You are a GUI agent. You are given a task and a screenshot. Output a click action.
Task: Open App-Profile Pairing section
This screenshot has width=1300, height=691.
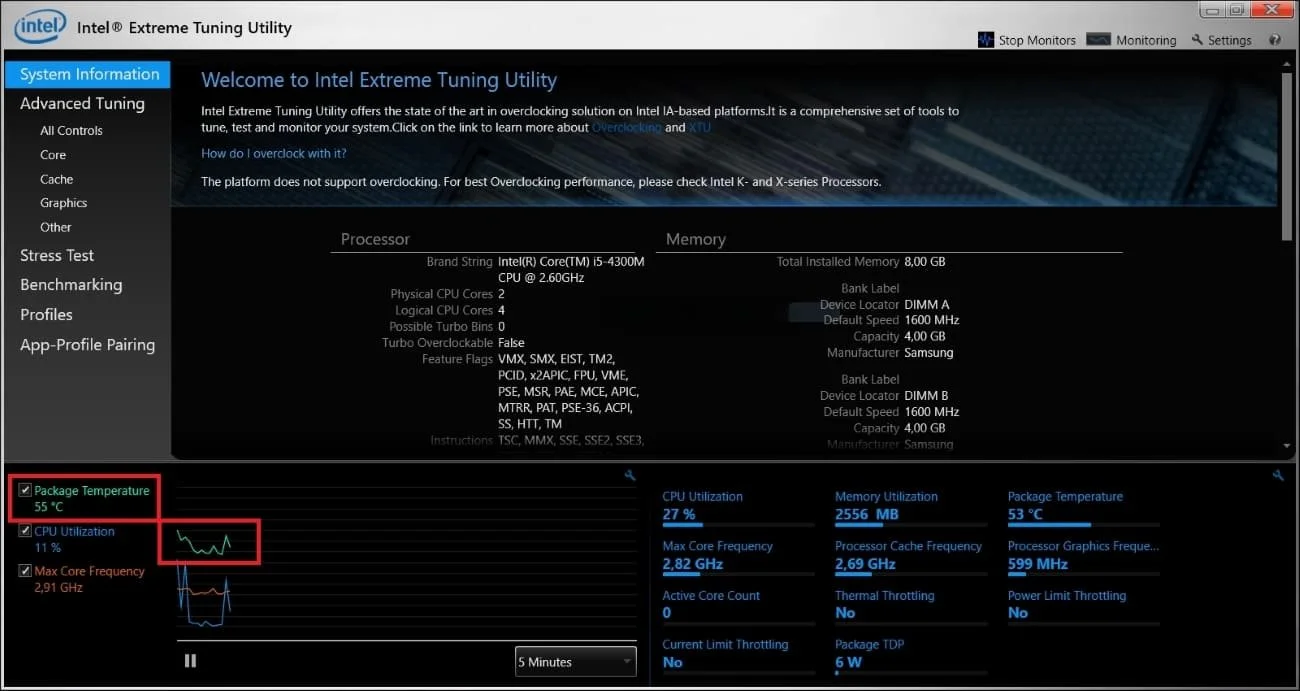click(87, 345)
